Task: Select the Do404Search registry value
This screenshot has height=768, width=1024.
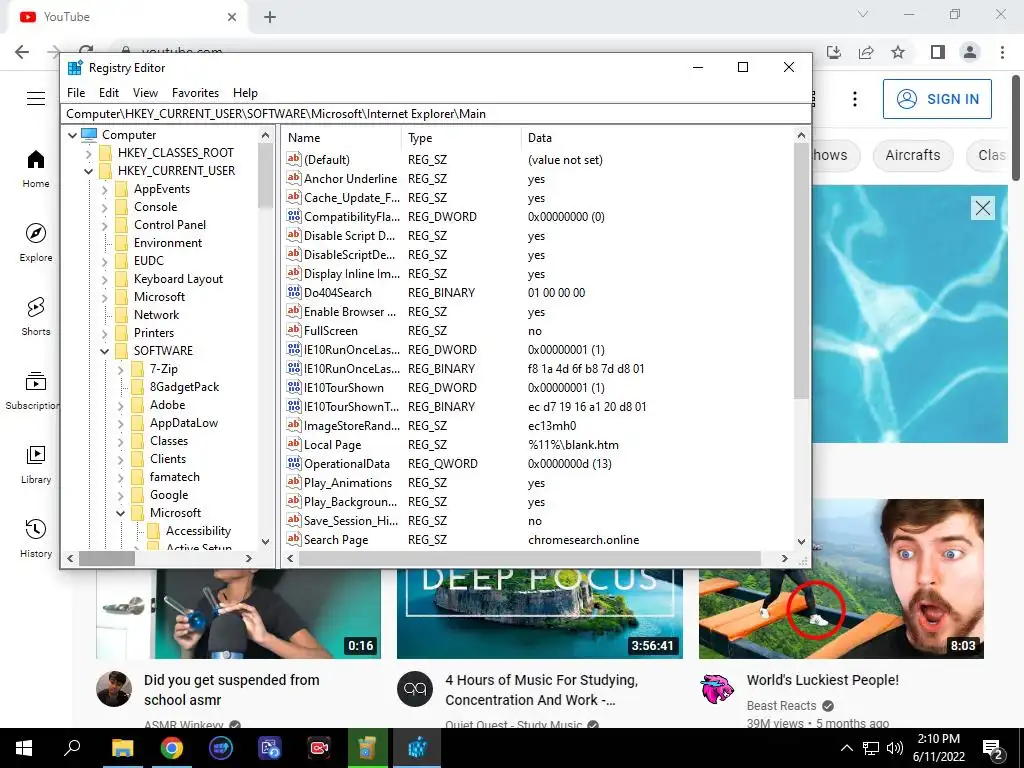Action: pos(338,293)
